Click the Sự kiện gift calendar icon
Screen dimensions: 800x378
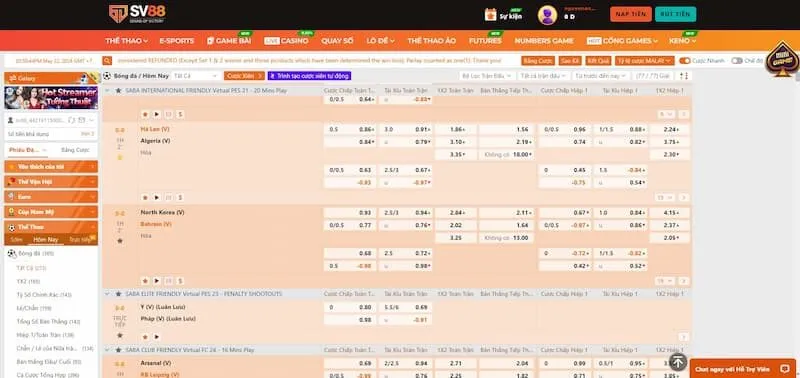pyautogui.click(x=490, y=15)
